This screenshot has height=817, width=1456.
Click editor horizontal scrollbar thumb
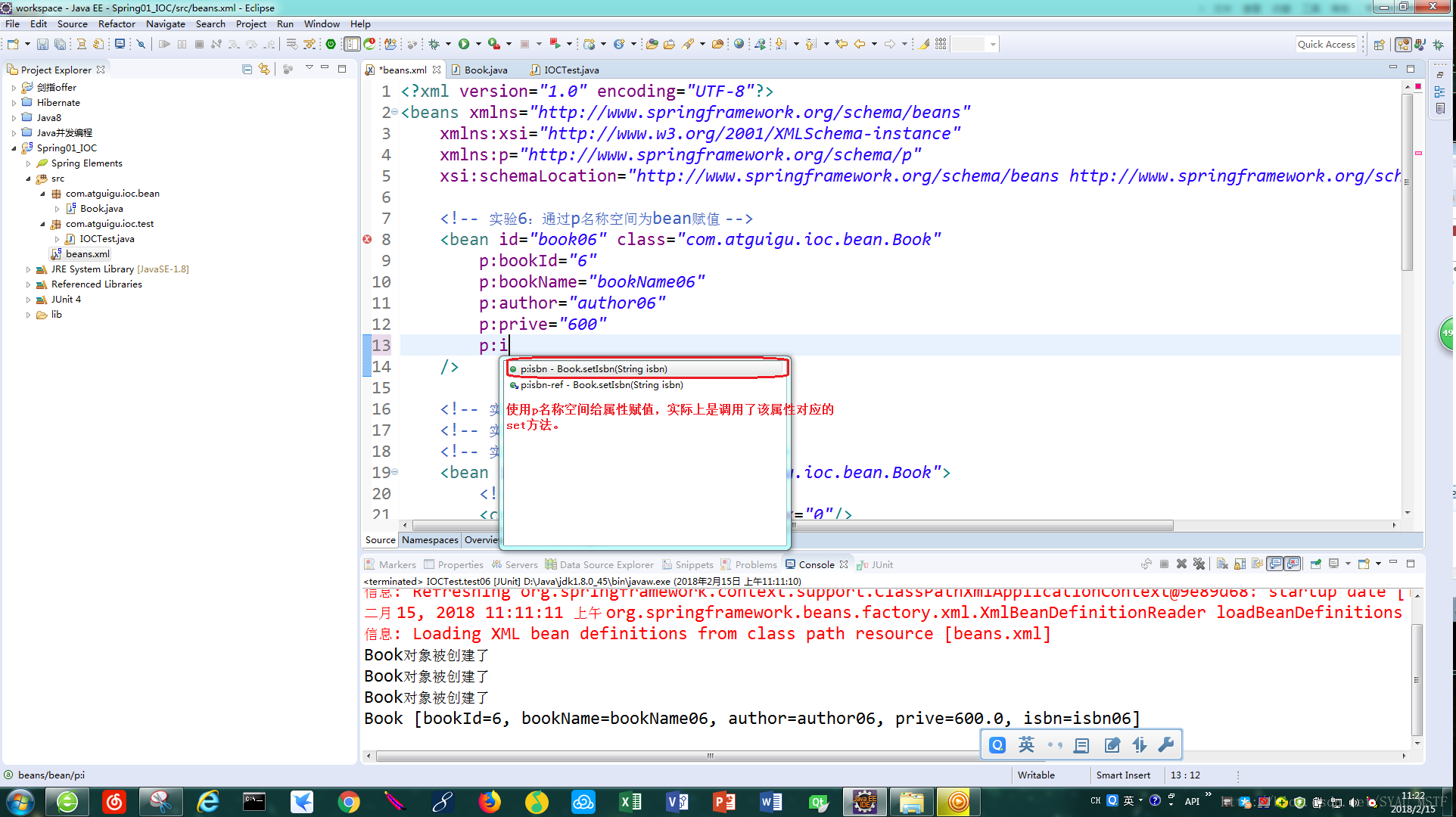[x=792, y=525]
